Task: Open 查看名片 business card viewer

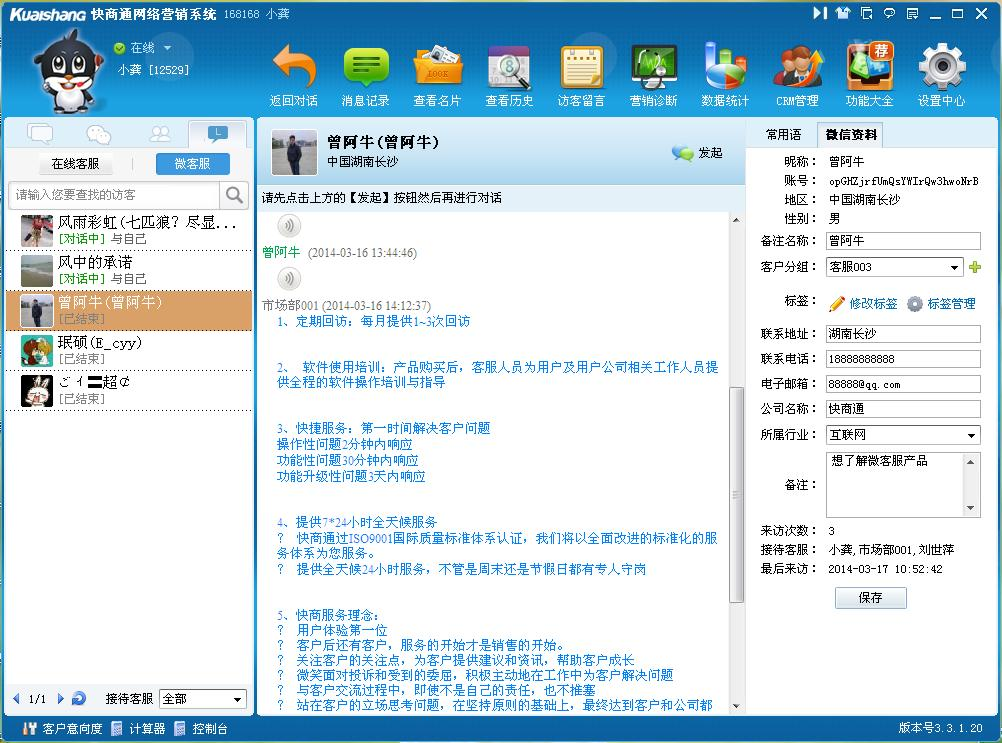Action: pyautogui.click(x=437, y=68)
